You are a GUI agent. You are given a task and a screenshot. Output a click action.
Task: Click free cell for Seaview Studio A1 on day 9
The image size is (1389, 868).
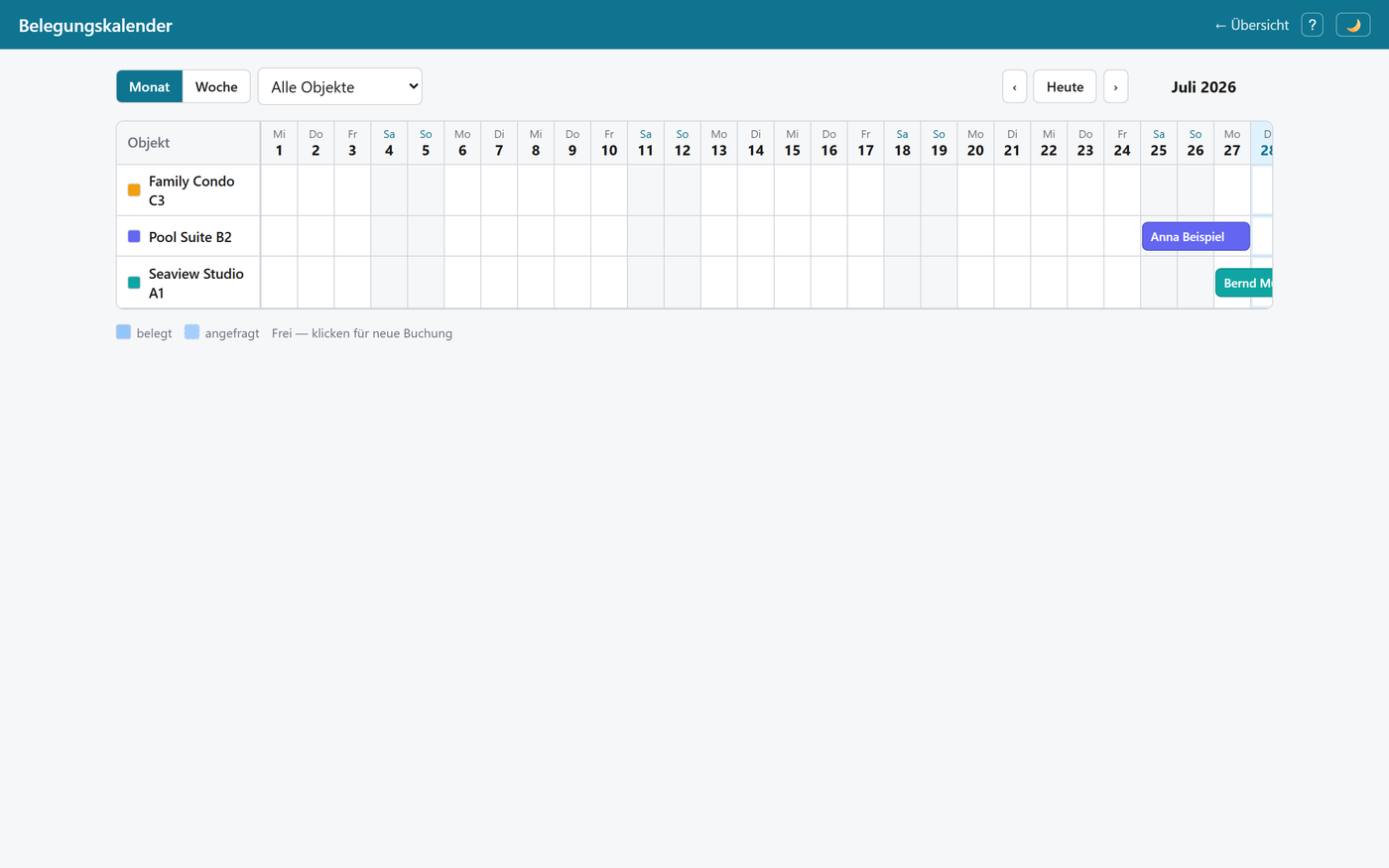572,283
